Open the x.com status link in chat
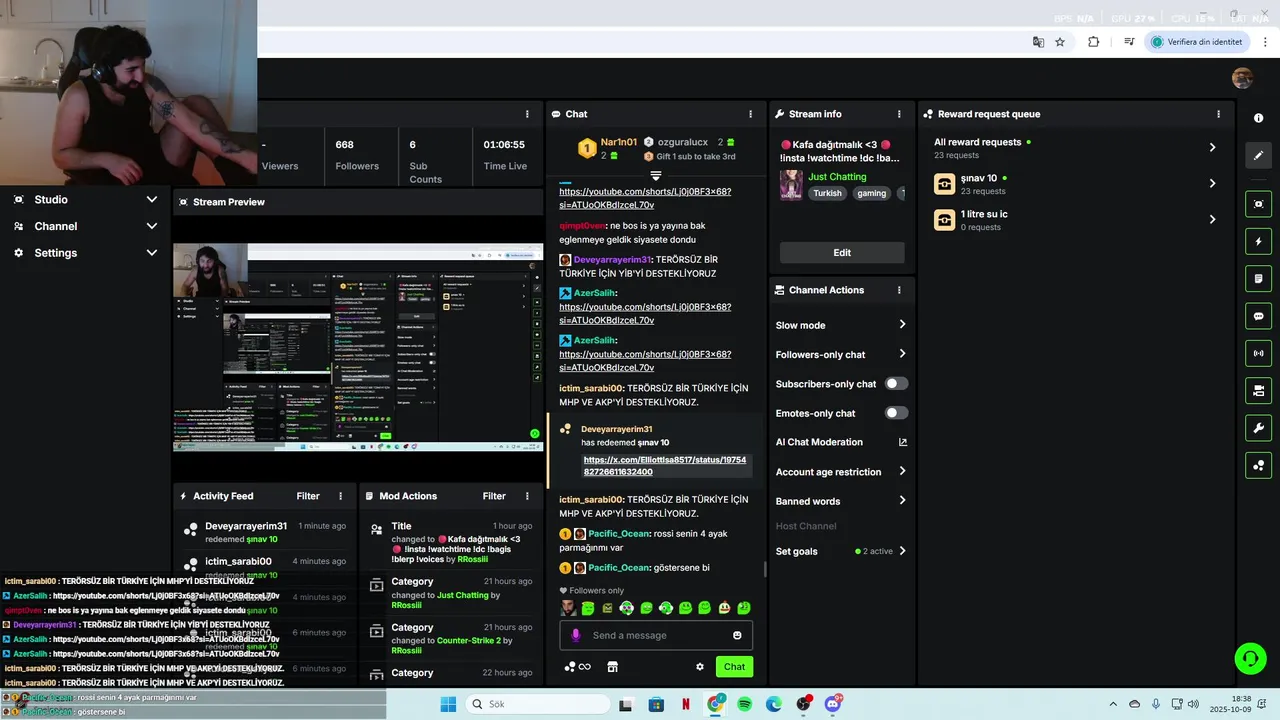This screenshot has height=720, width=1280. (x=665, y=466)
